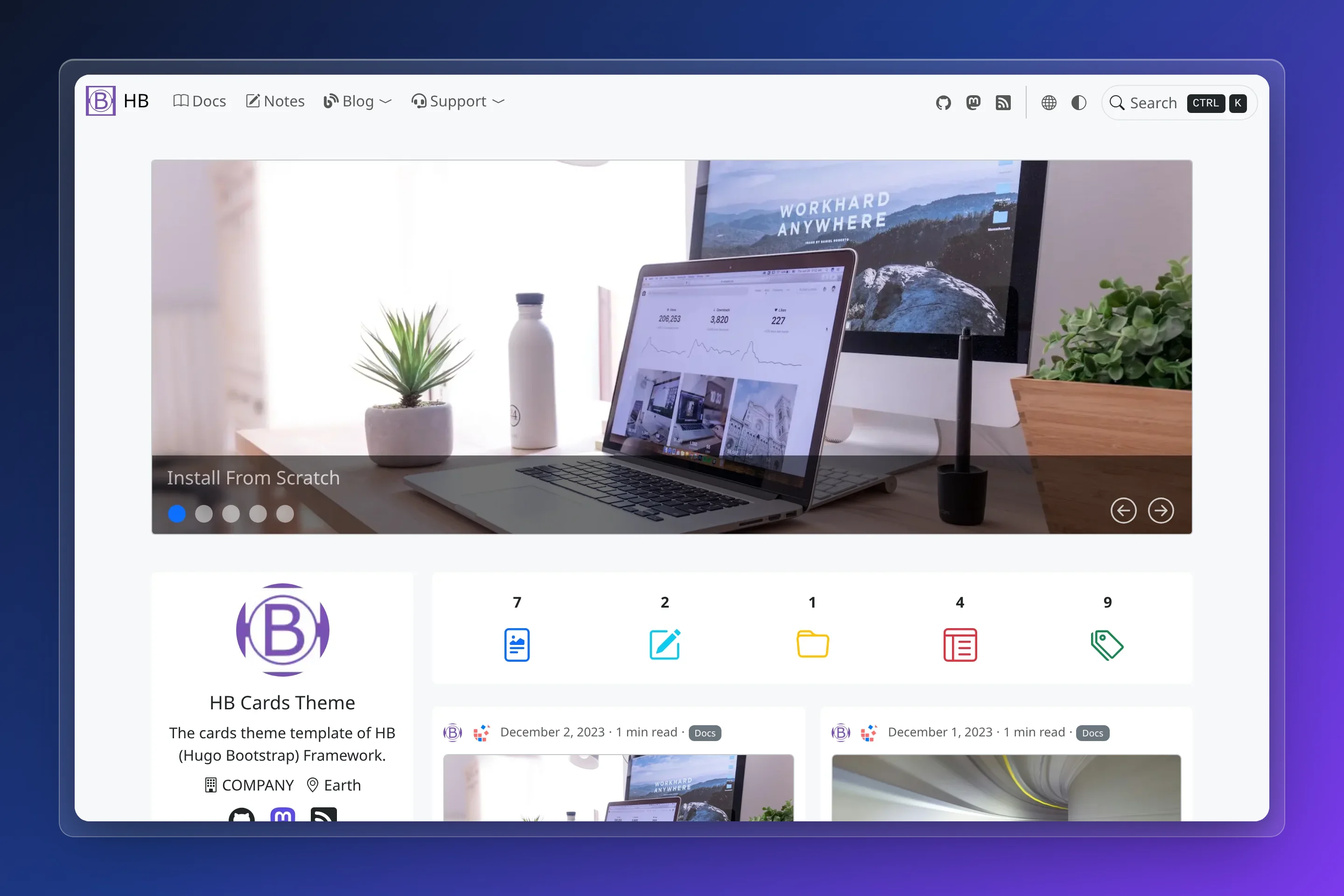Select the fifth carousel indicator dot
This screenshot has height=896, width=1344.
click(285, 514)
